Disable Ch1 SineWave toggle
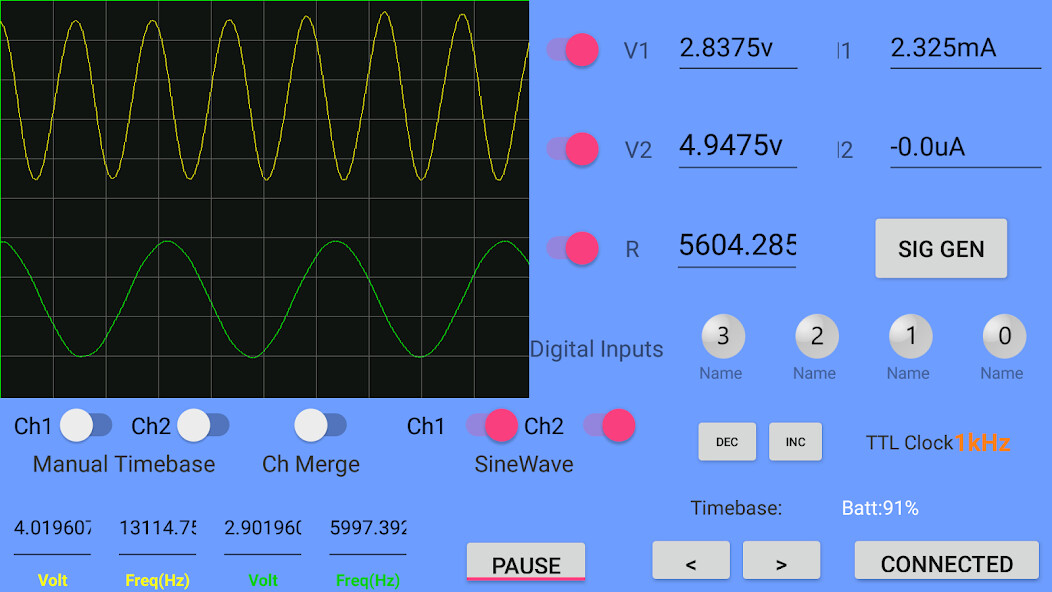This screenshot has width=1052, height=592. pos(492,426)
